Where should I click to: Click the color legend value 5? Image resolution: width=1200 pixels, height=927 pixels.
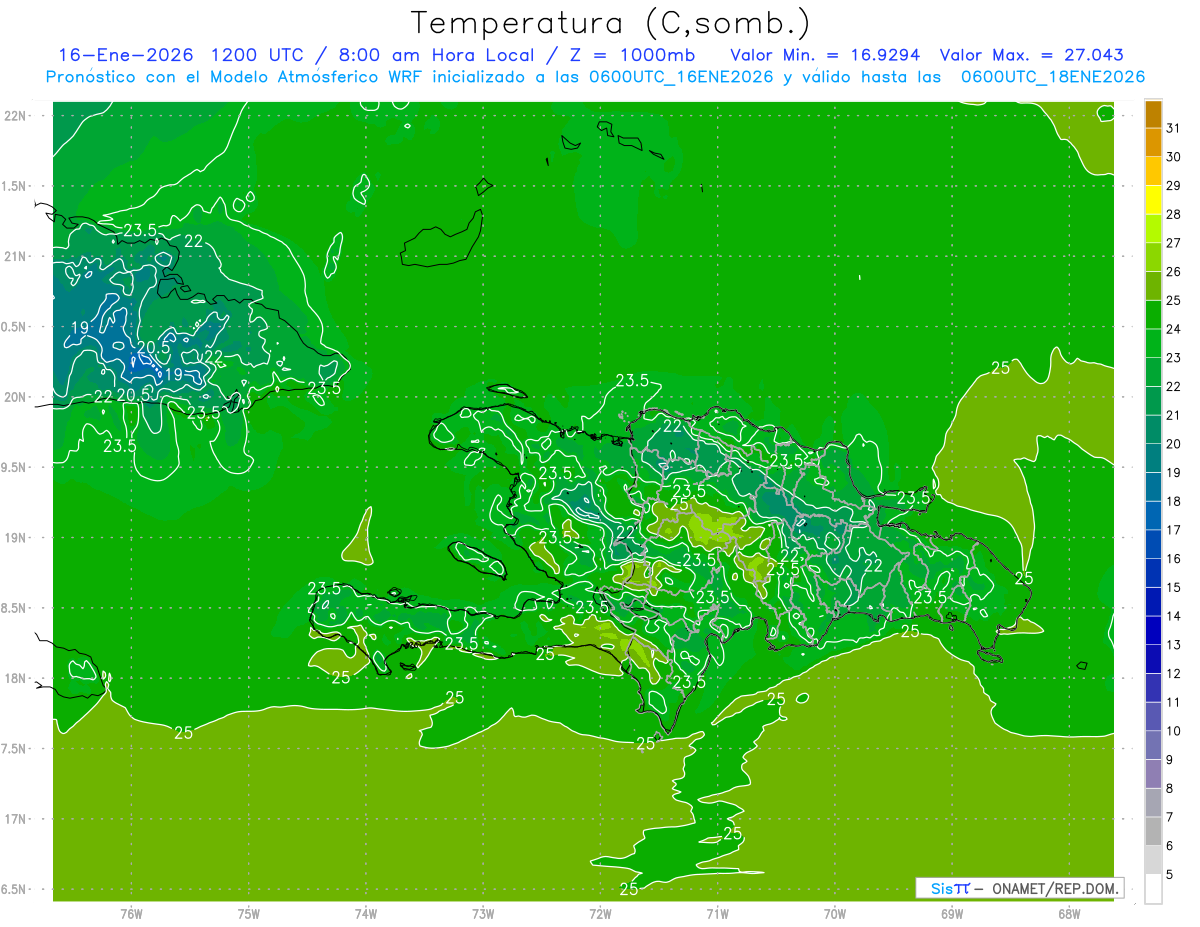coord(1170,875)
